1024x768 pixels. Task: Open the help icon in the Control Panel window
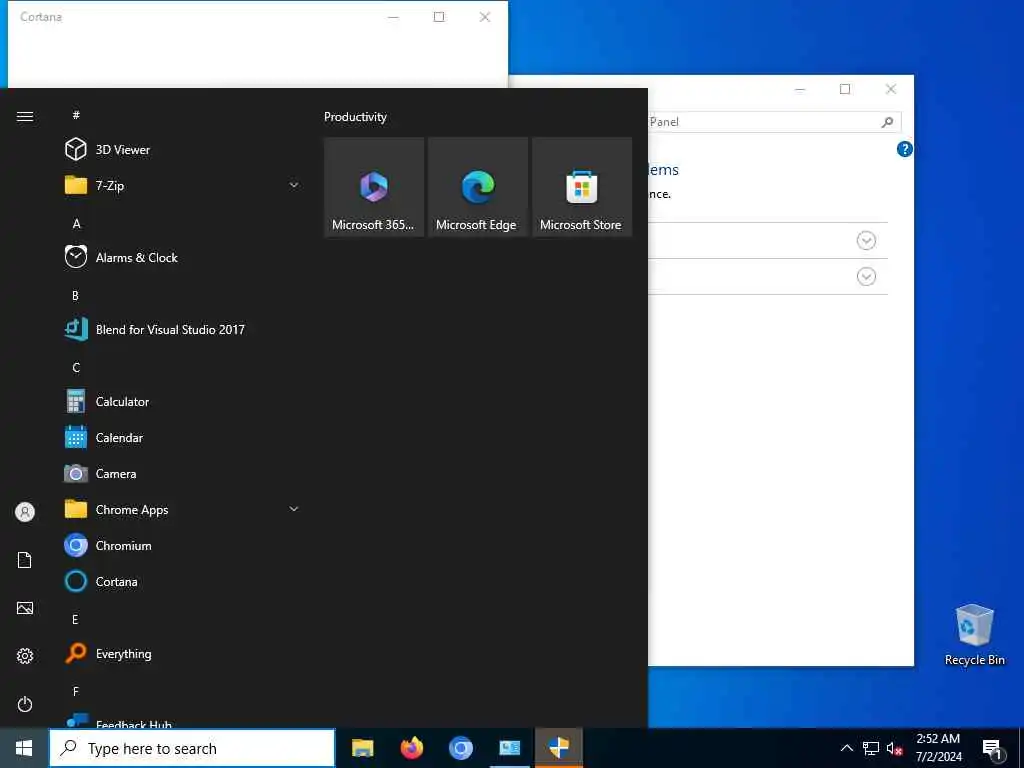904,150
